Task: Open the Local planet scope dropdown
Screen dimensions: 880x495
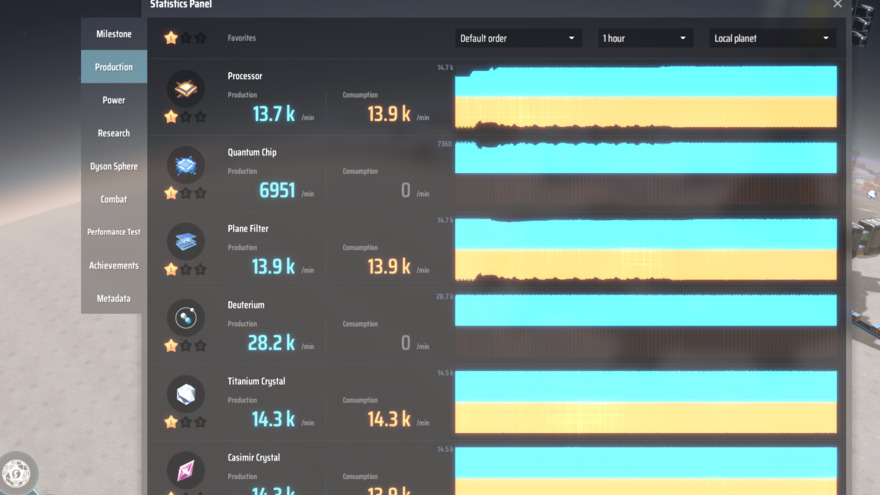Action: pyautogui.click(x=772, y=38)
